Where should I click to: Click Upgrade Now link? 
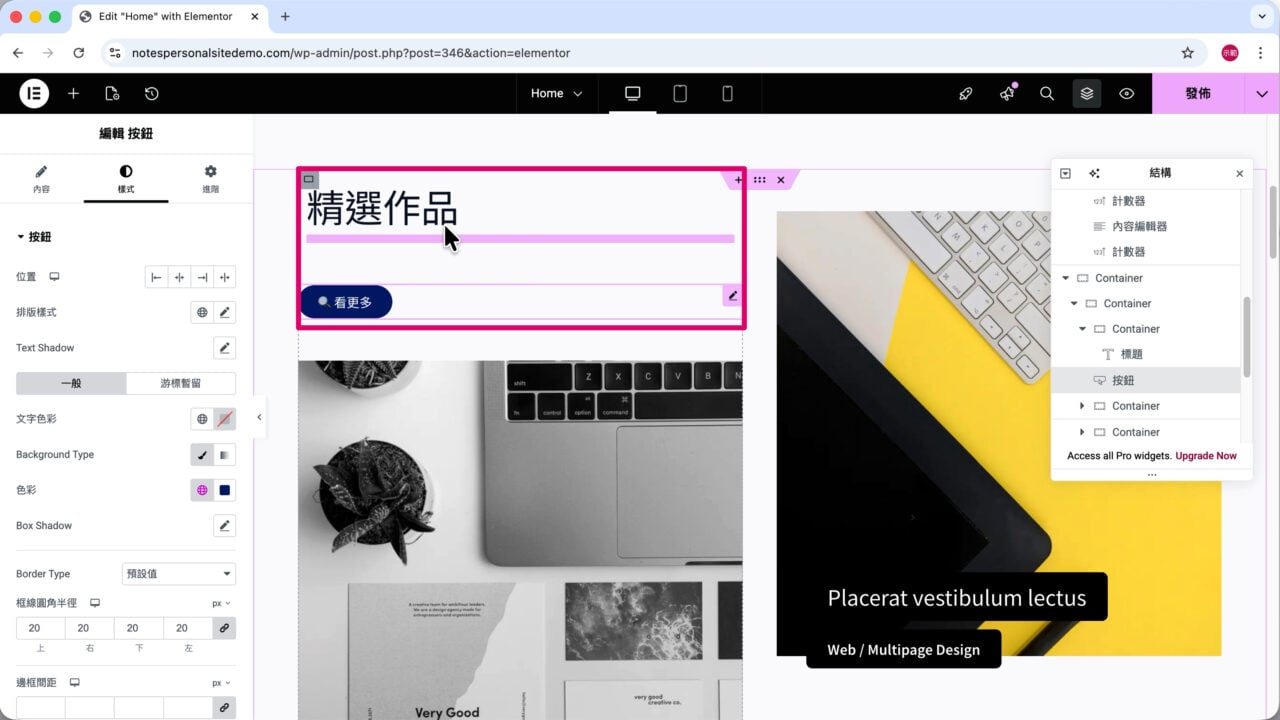click(x=1206, y=456)
